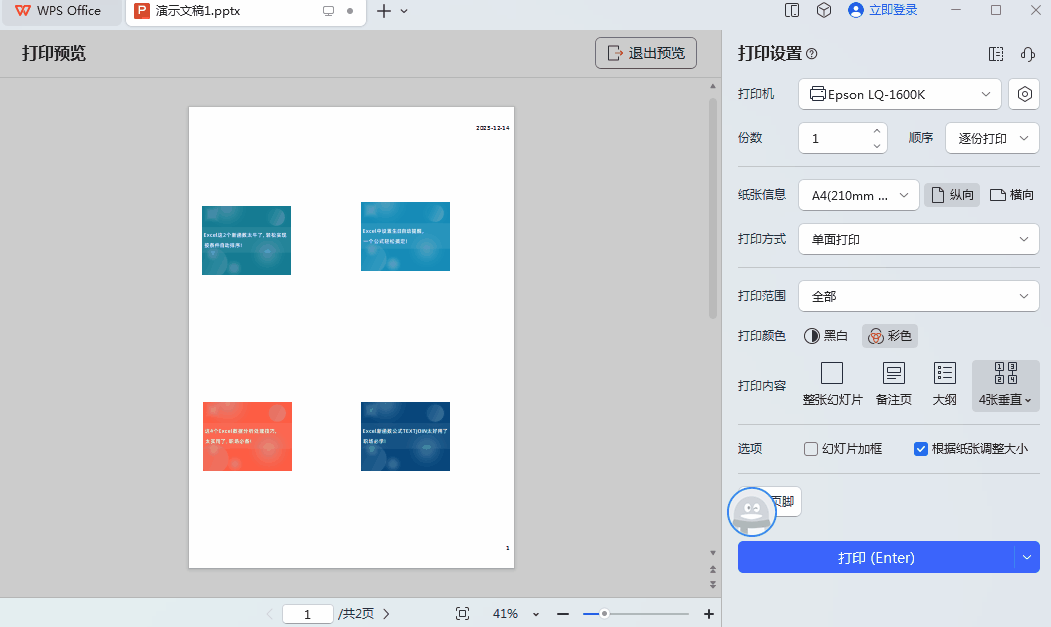Expand the 打印范围 print range dropdown
1051x627 pixels.
(x=918, y=296)
